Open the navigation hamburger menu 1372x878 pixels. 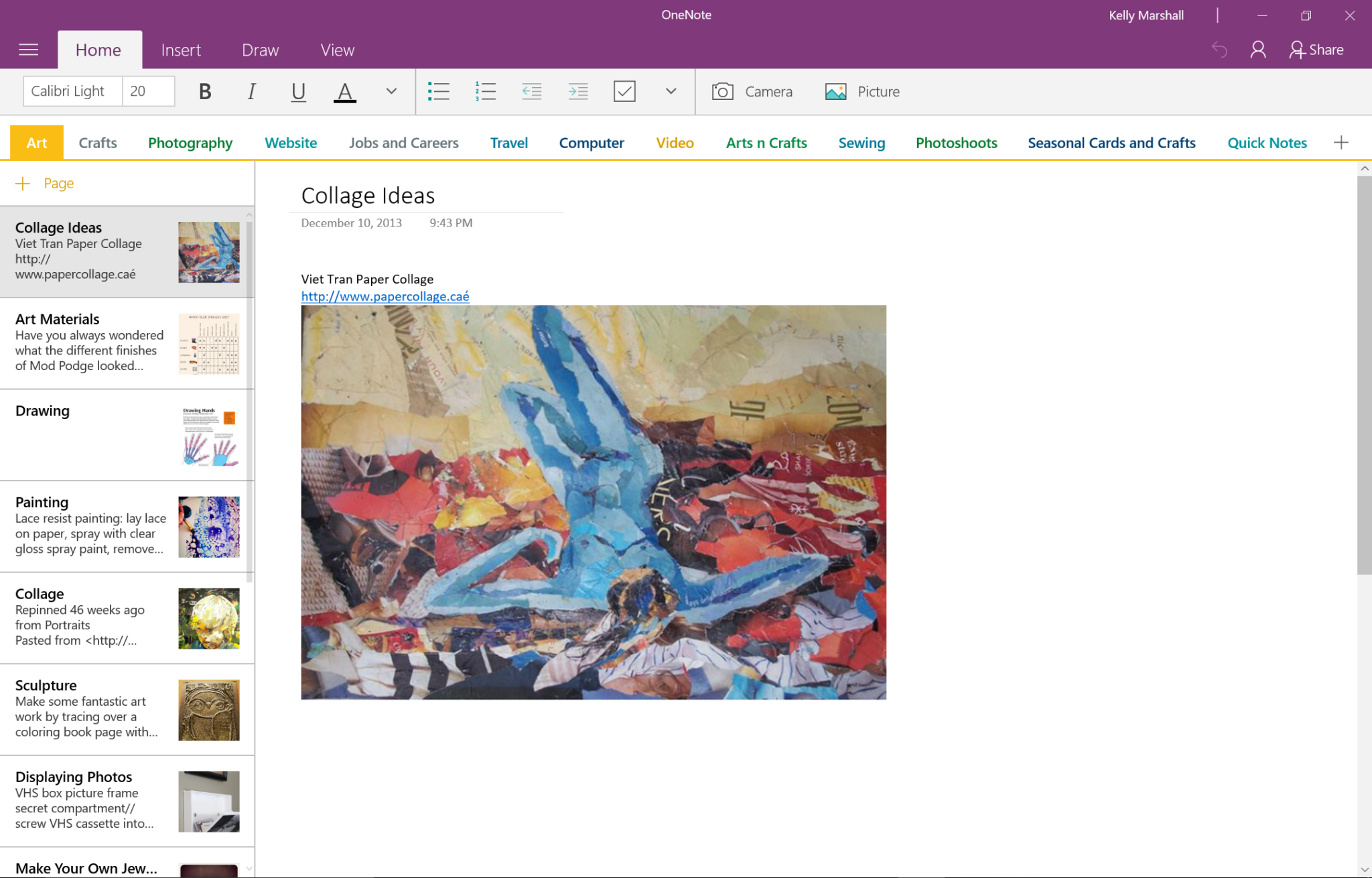point(28,49)
